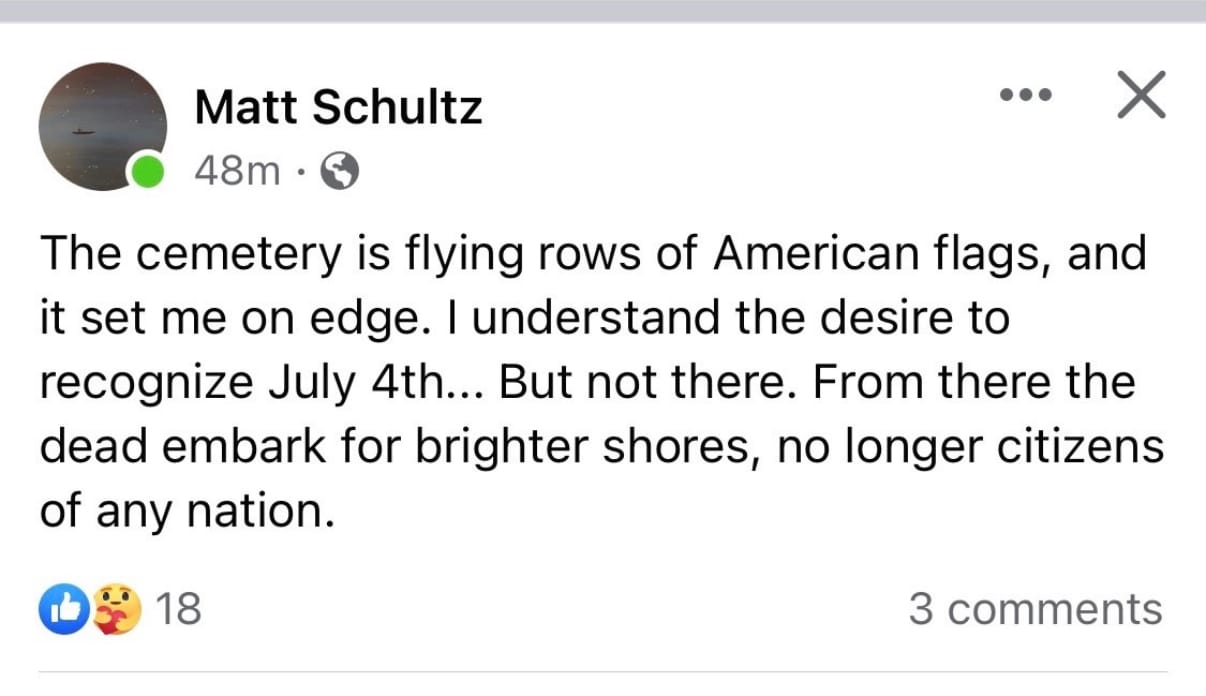Open the Matt Schultz profile name link
The width and height of the screenshot is (1206, 696).
click(338, 107)
